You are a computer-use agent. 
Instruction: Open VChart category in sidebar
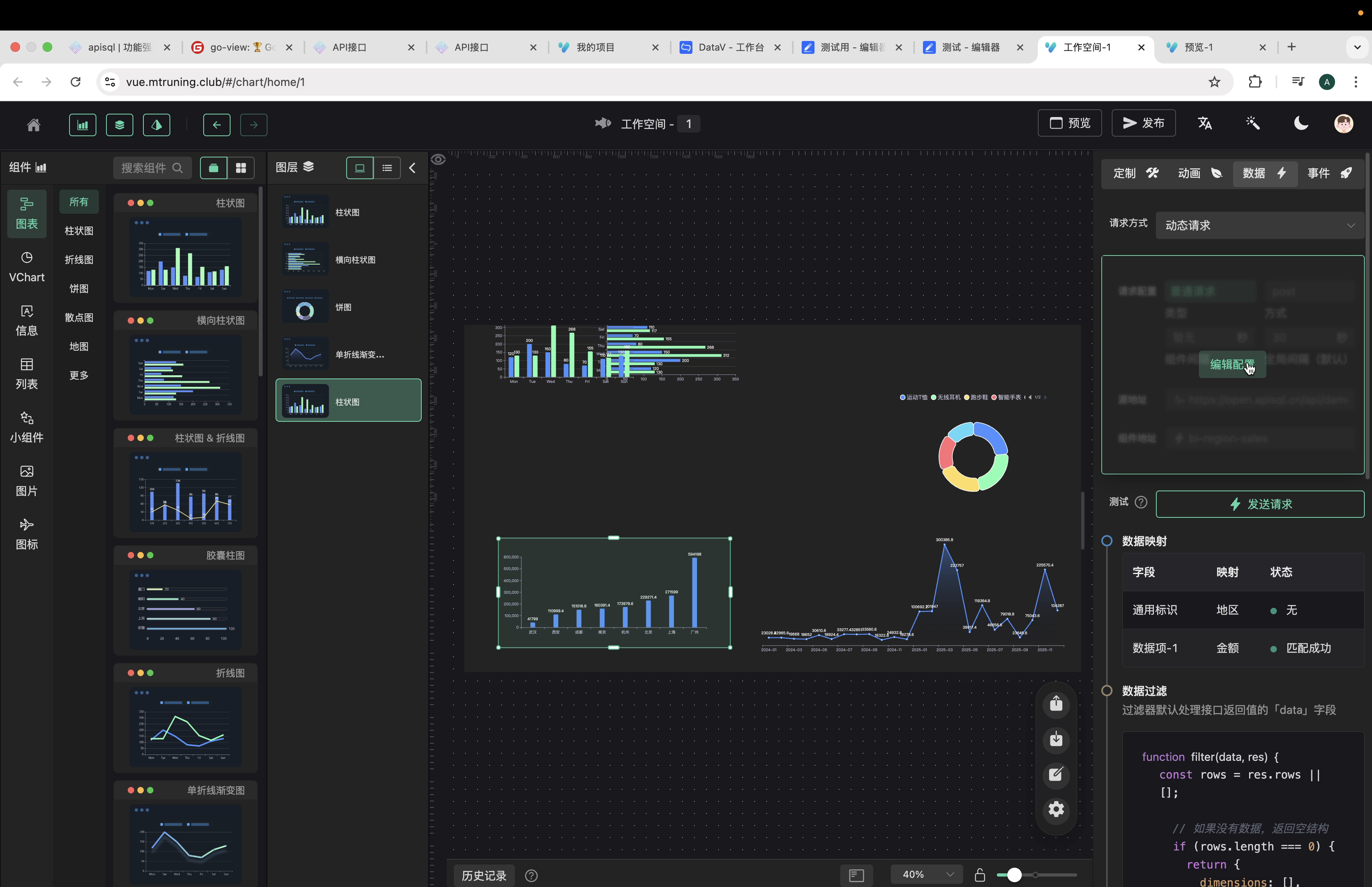coord(27,267)
